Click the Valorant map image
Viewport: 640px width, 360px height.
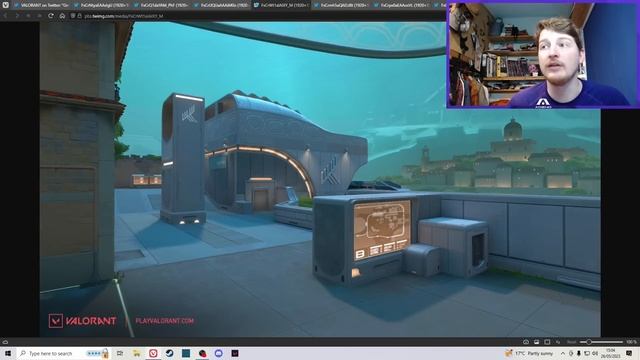click(320, 179)
